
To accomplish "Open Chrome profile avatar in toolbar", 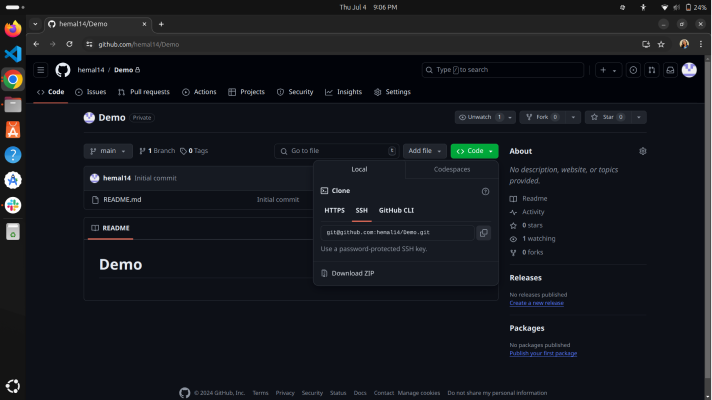I will coord(684,44).
